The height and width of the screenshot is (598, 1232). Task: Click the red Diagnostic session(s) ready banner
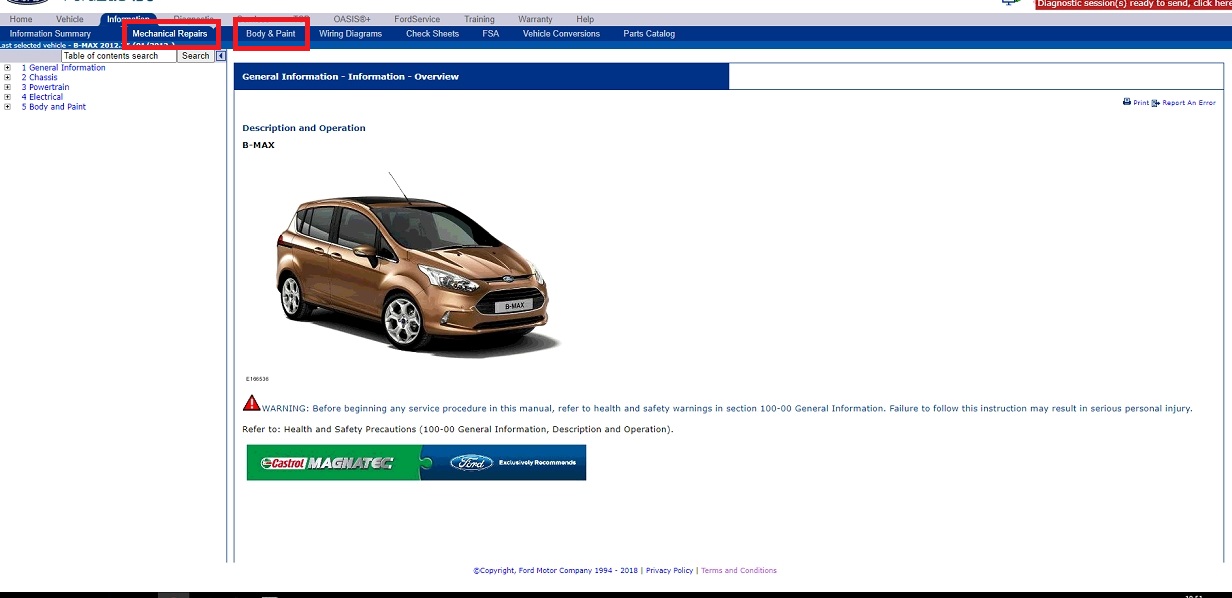click(x=1133, y=4)
